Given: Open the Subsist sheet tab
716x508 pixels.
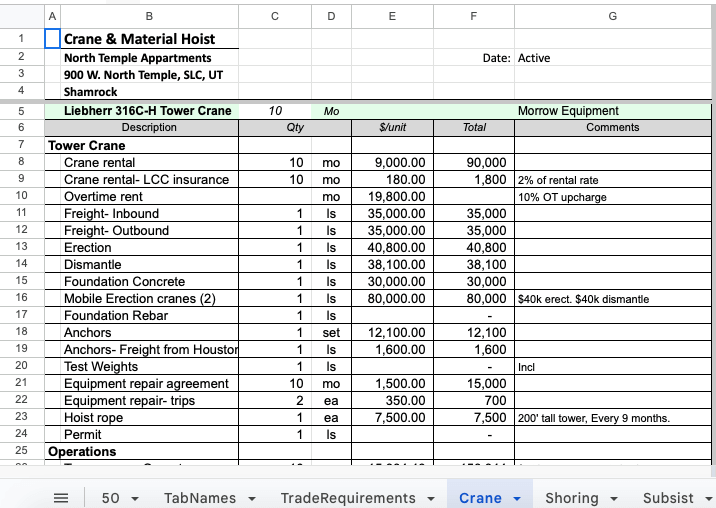Looking at the screenshot, I should (x=668, y=497).
